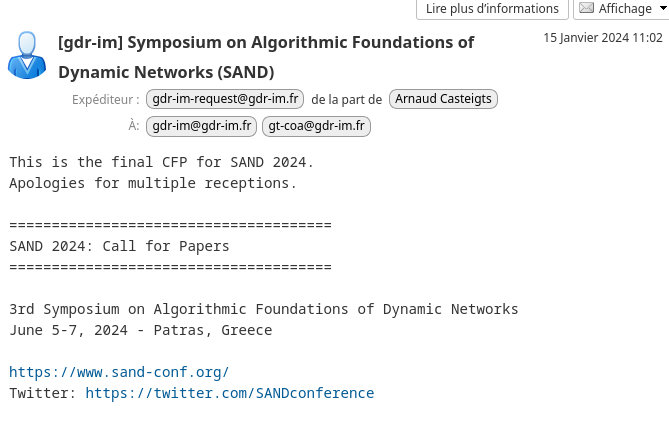Click 'This is the final CFP' line
The width and height of the screenshot is (669, 444).
(x=162, y=163)
